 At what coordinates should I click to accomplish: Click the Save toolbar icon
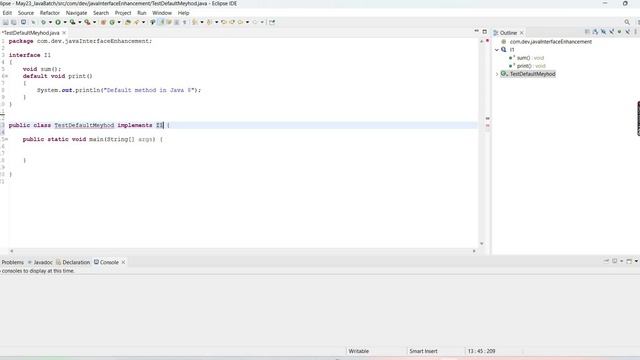(x=5, y=22)
